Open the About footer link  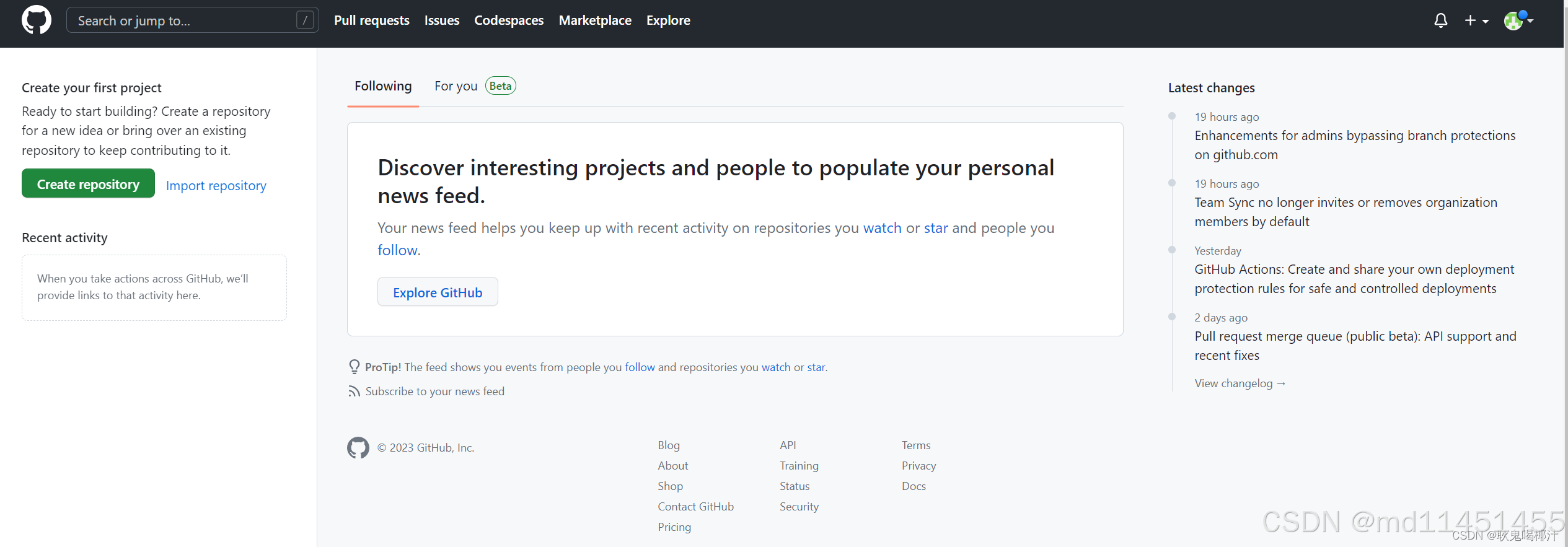[x=673, y=466]
